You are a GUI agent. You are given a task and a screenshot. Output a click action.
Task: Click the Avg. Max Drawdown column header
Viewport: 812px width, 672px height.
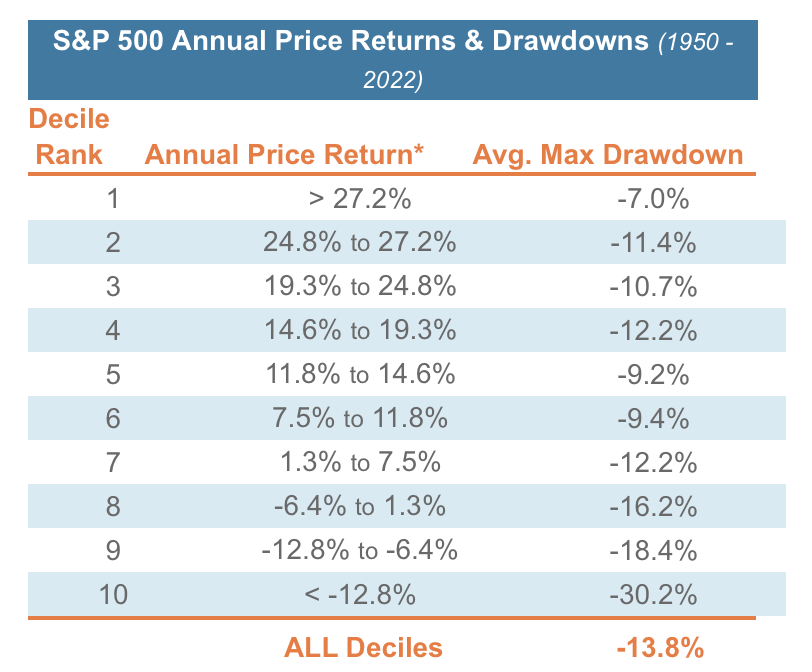coord(608,155)
